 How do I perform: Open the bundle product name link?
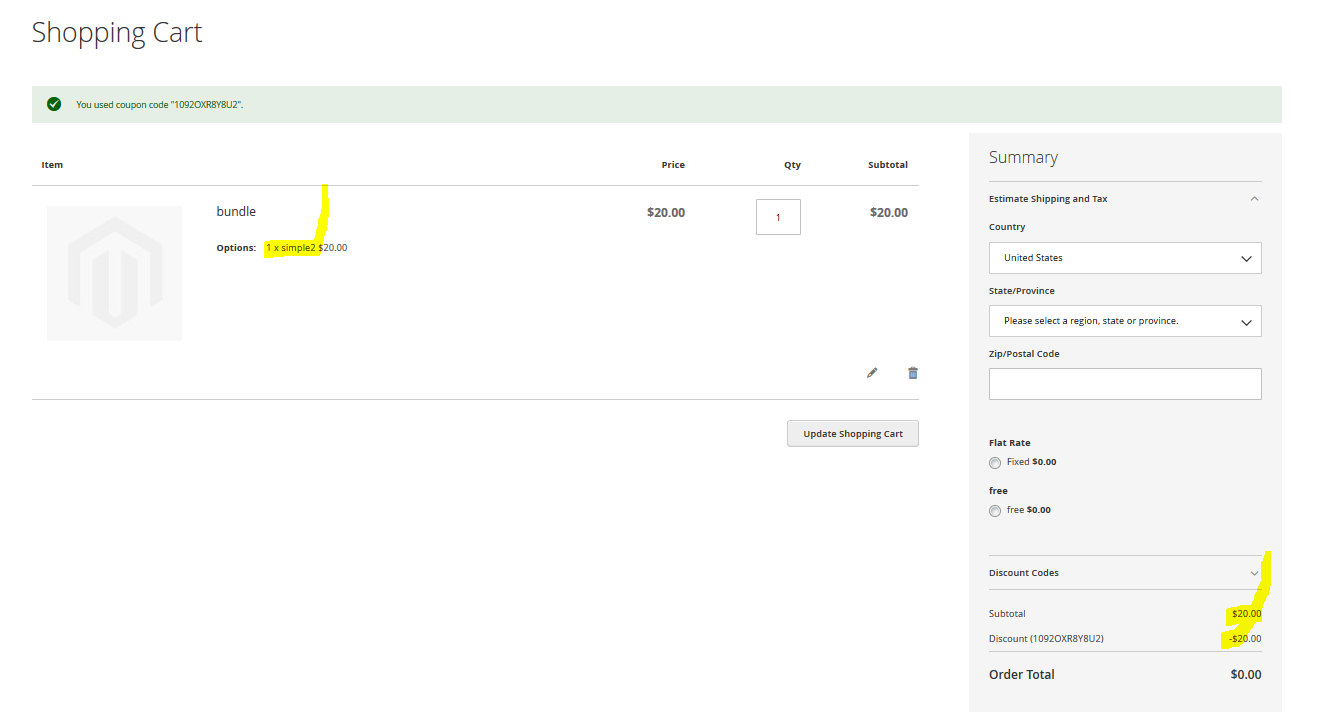tap(236, 212)
